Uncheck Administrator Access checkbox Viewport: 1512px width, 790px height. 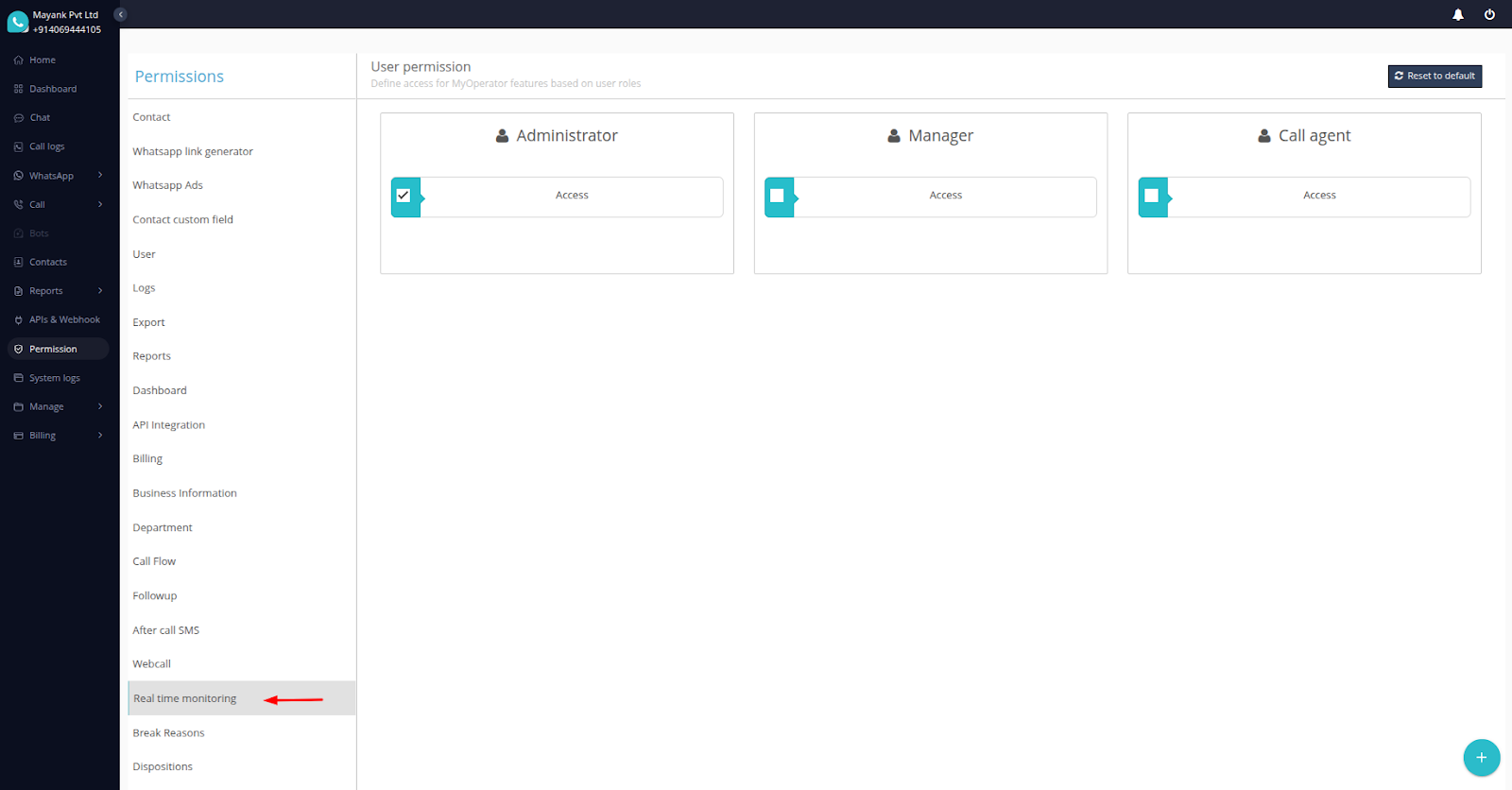pos(404,196)
